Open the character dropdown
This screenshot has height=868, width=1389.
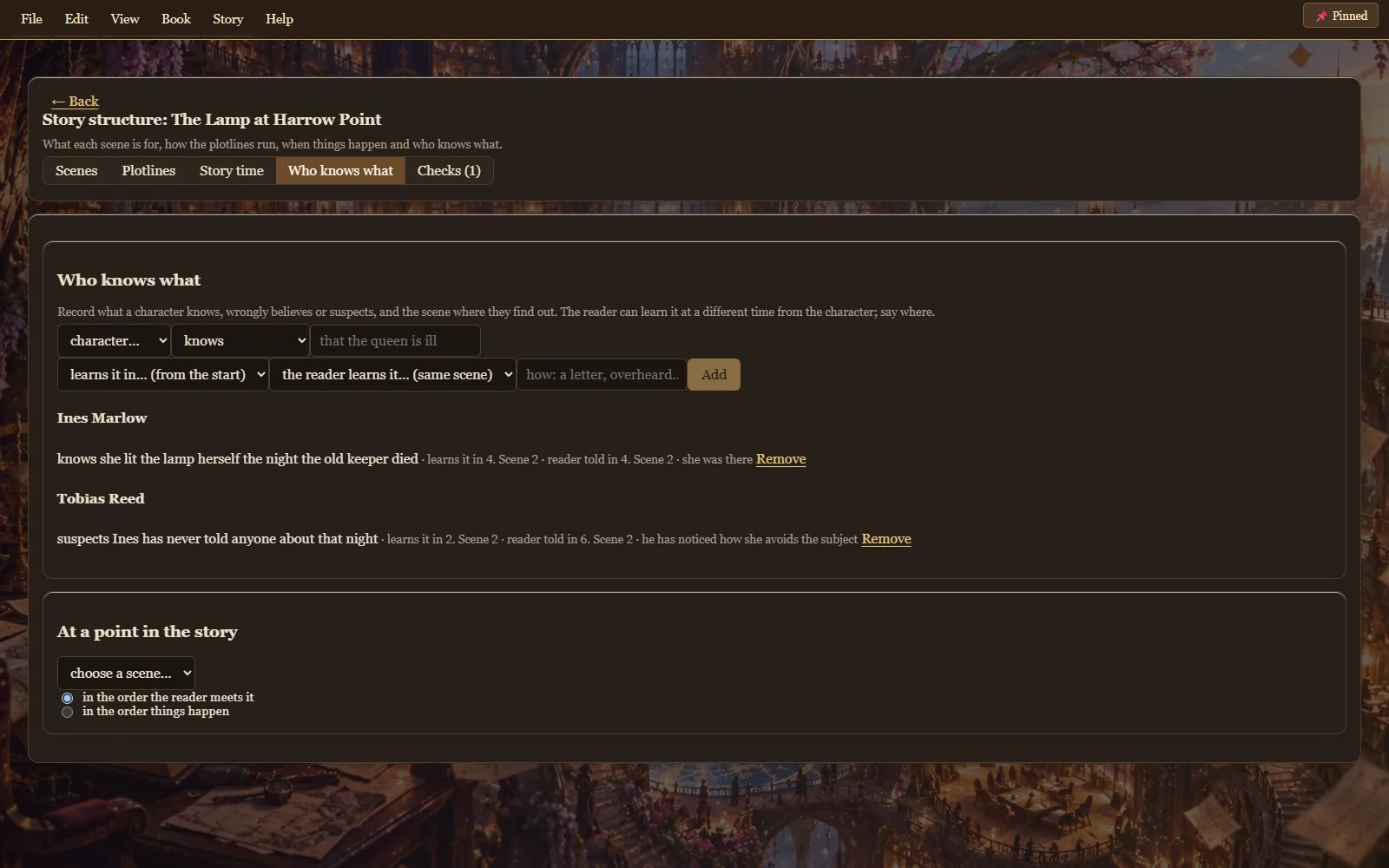pos(114,340)
